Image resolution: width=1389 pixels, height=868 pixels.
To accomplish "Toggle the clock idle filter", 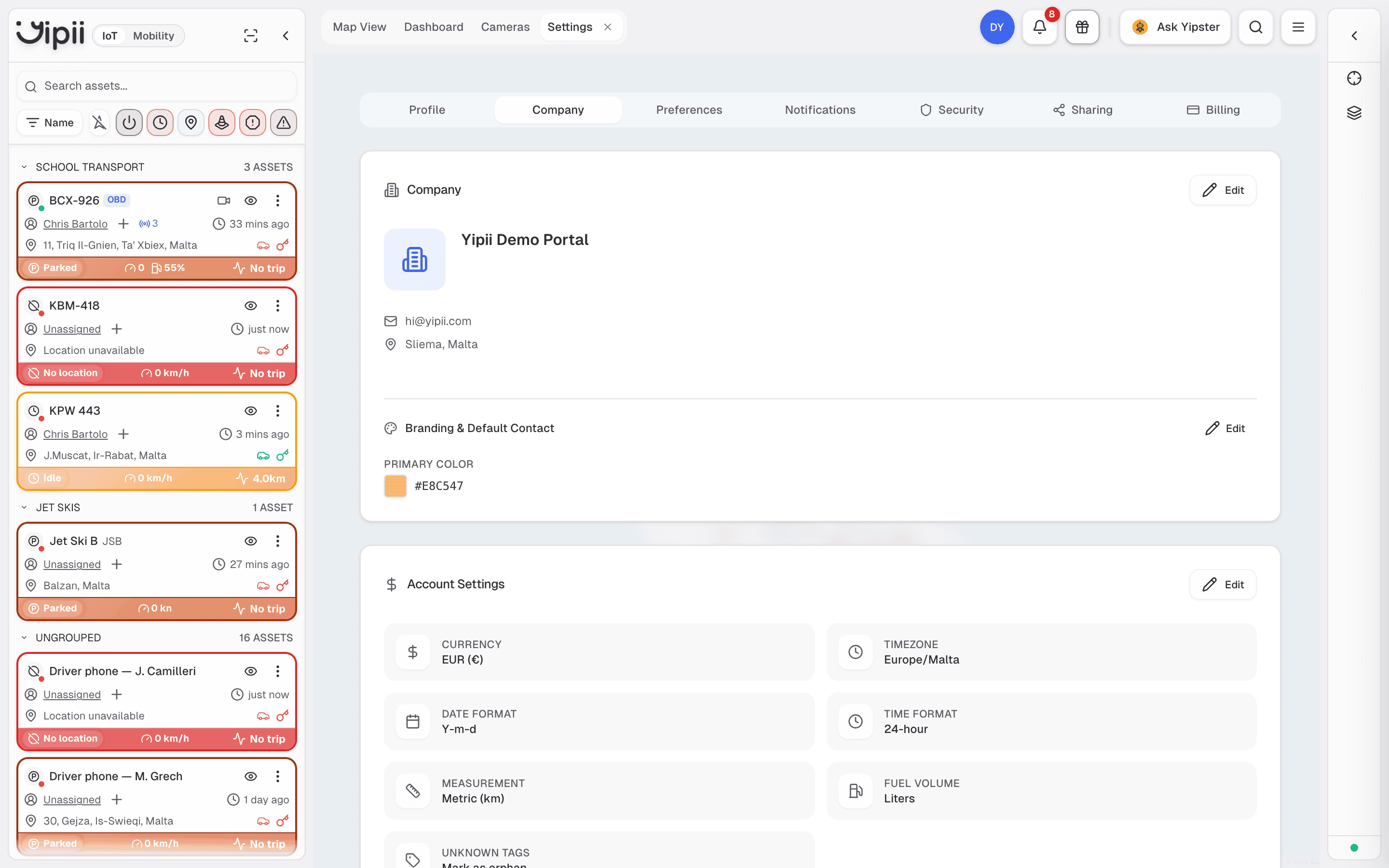I will [160, 122].
